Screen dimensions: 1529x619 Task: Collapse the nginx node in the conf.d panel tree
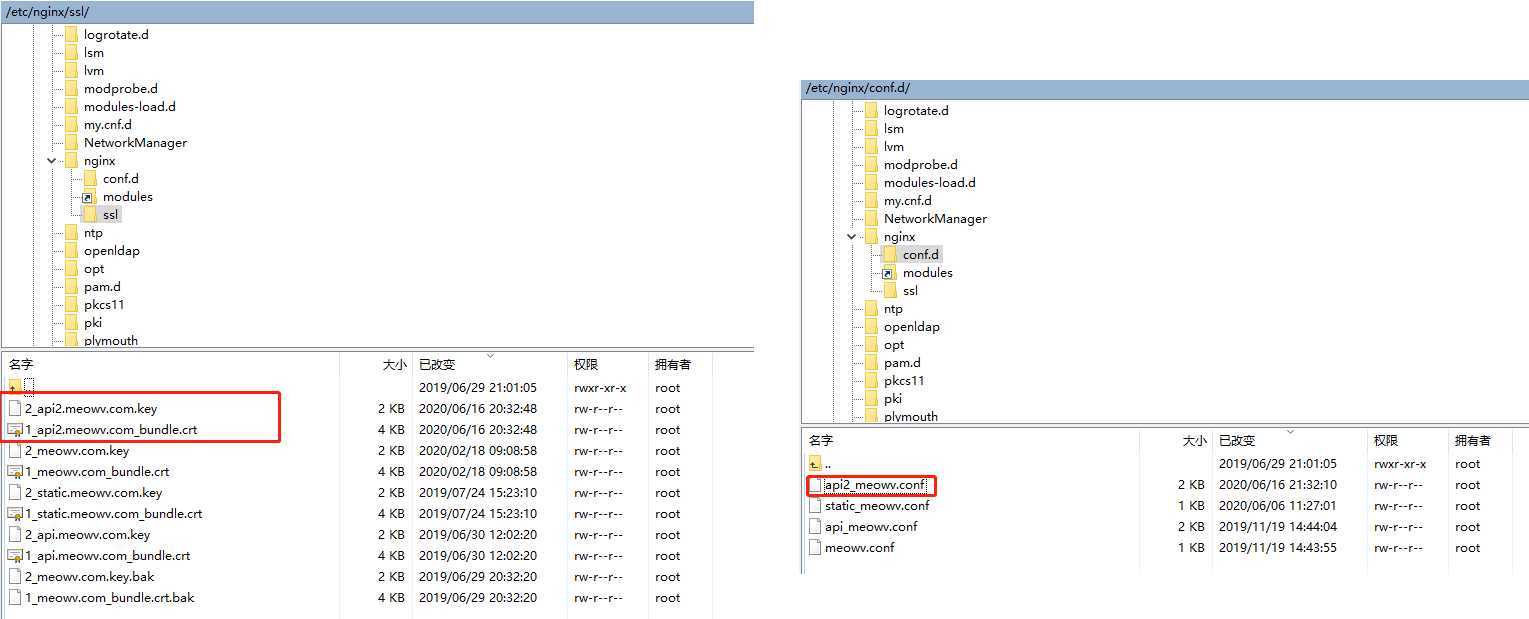(852, 237)
